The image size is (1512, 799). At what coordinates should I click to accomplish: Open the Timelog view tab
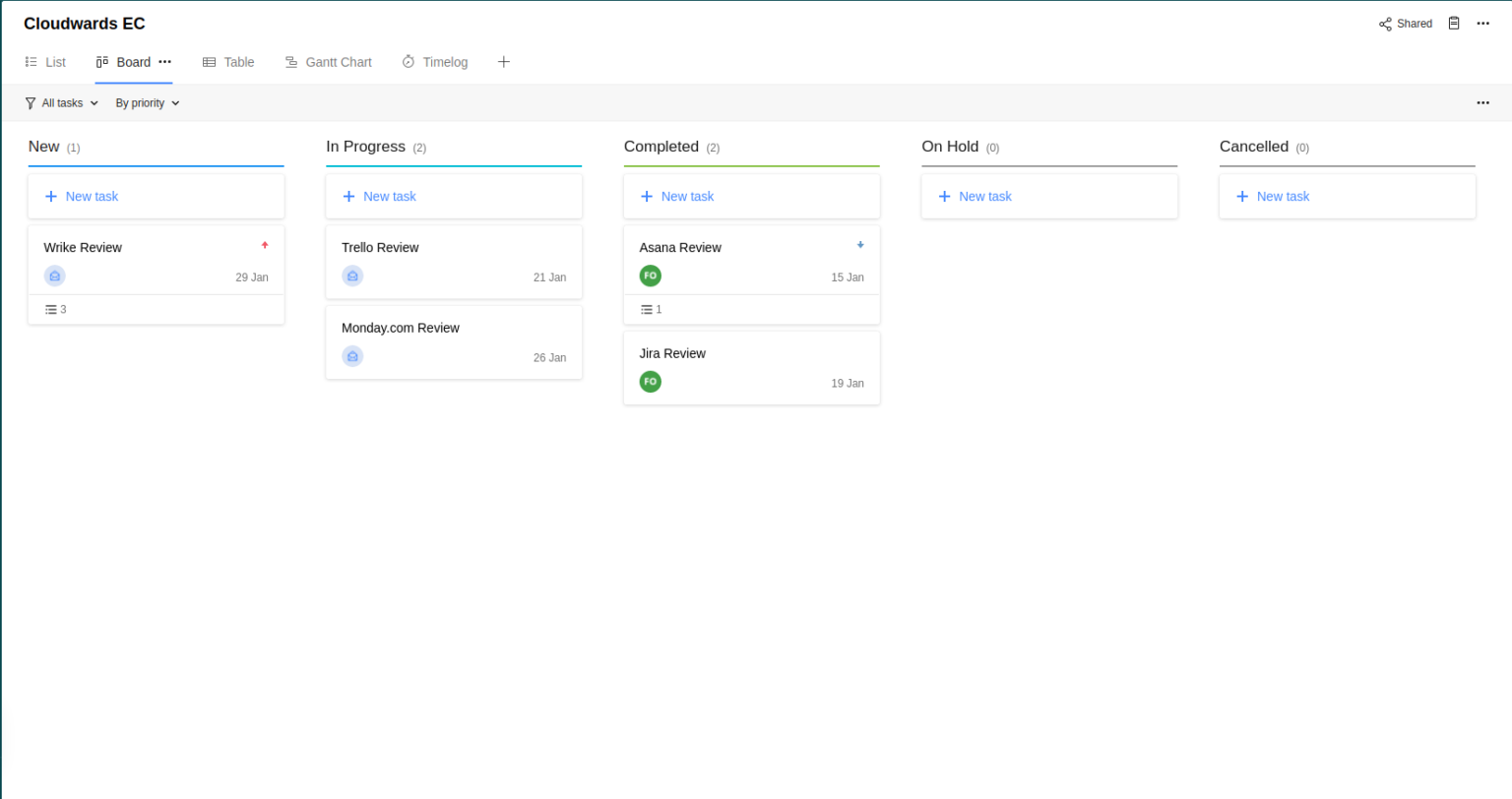(x=435, y=61)
